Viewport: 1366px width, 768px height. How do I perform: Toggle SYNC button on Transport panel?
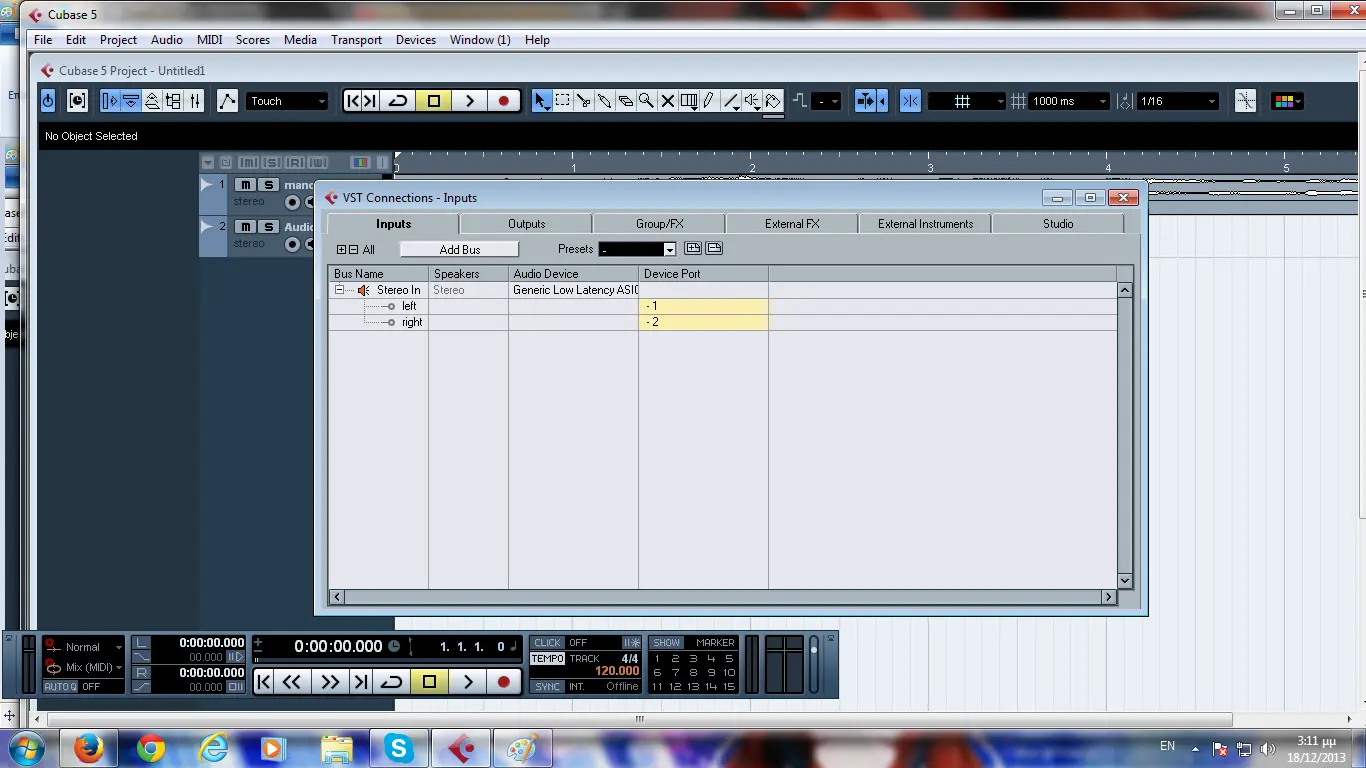[x=548, y=687]
